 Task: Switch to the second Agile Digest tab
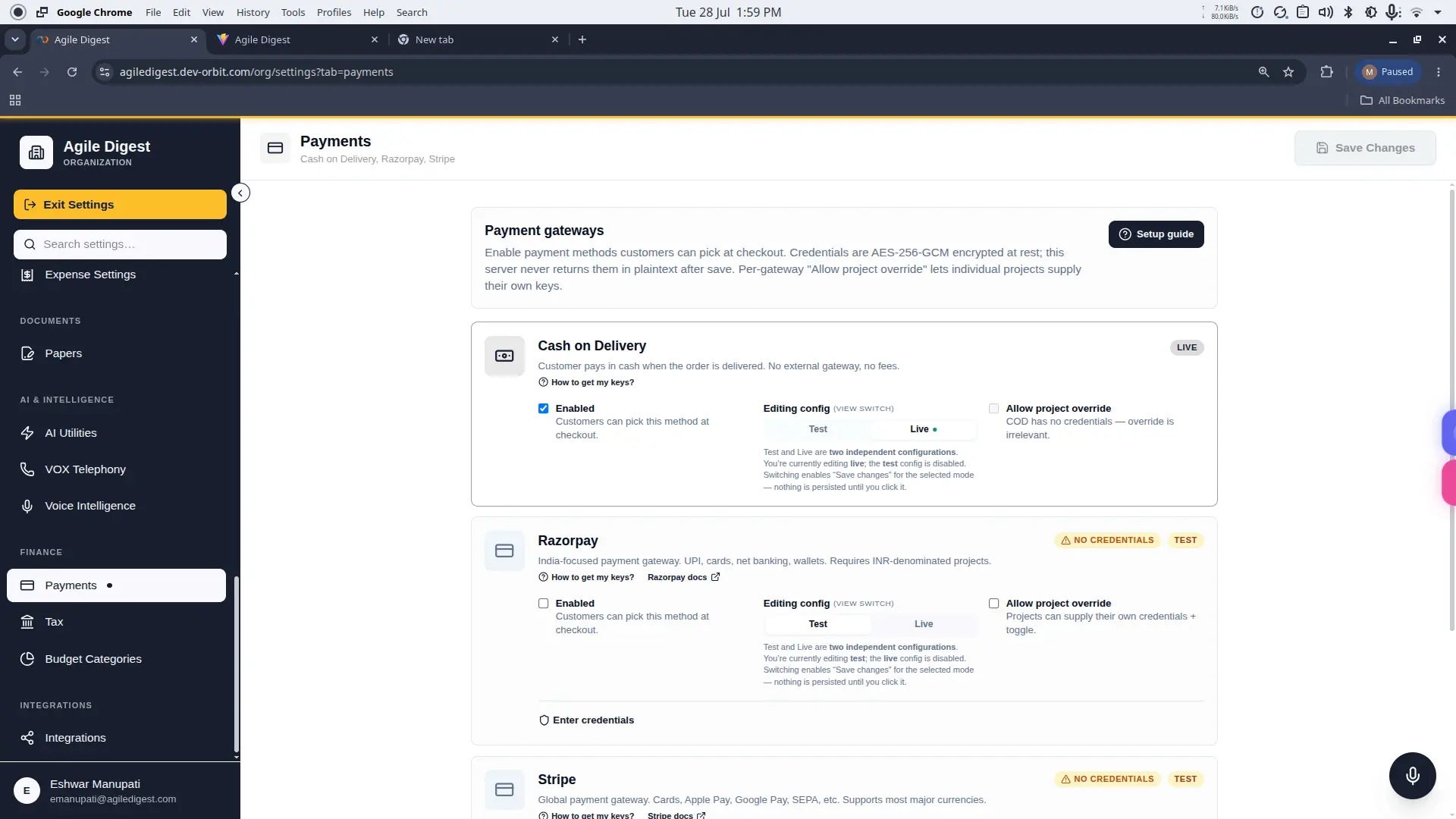coord(297,39)
